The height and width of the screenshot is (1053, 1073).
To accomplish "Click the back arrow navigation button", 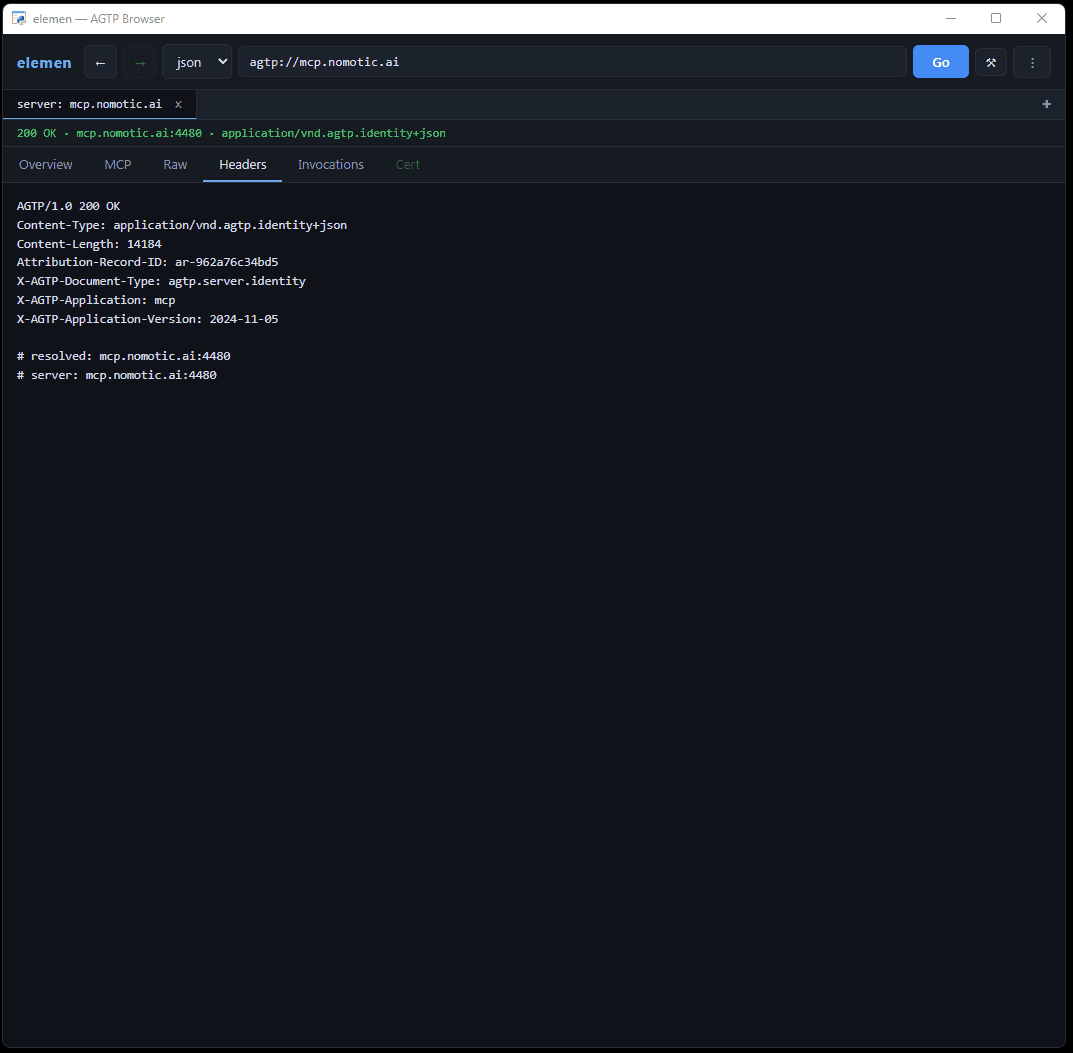I will pyautogui.click(x=101, y=62).
